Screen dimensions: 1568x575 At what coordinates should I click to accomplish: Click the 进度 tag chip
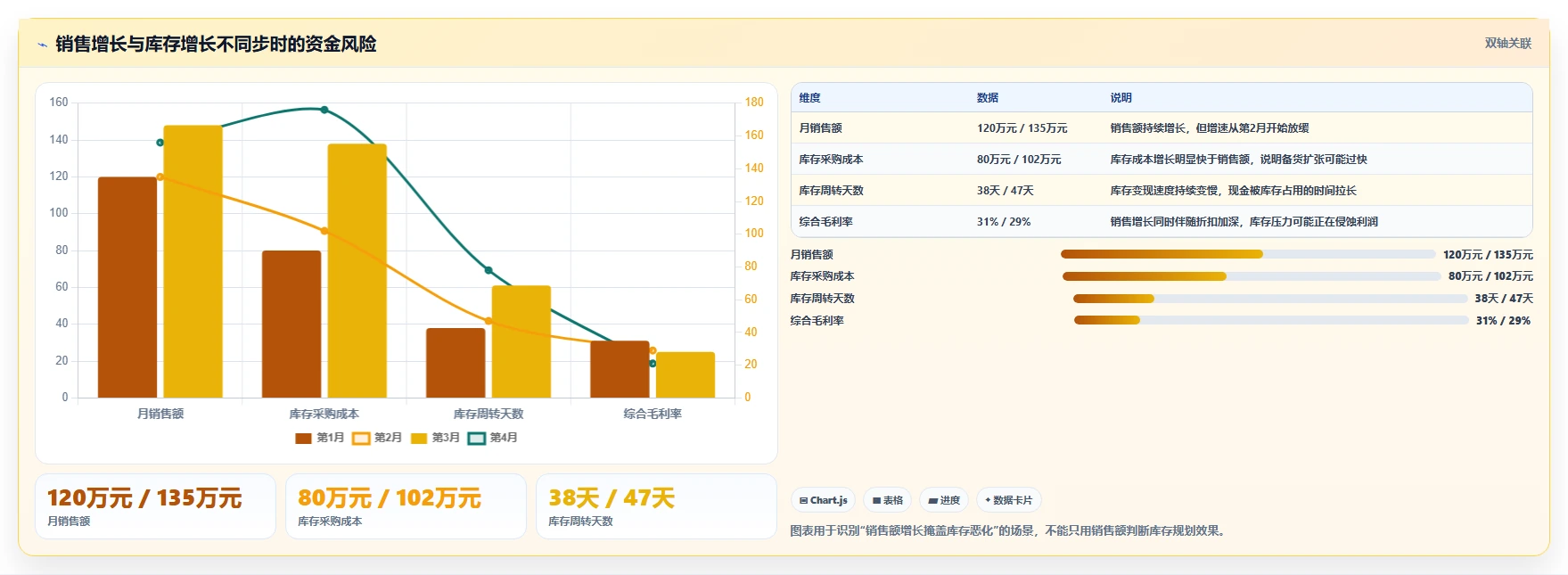pyautogui.click(x=944, y=500)
